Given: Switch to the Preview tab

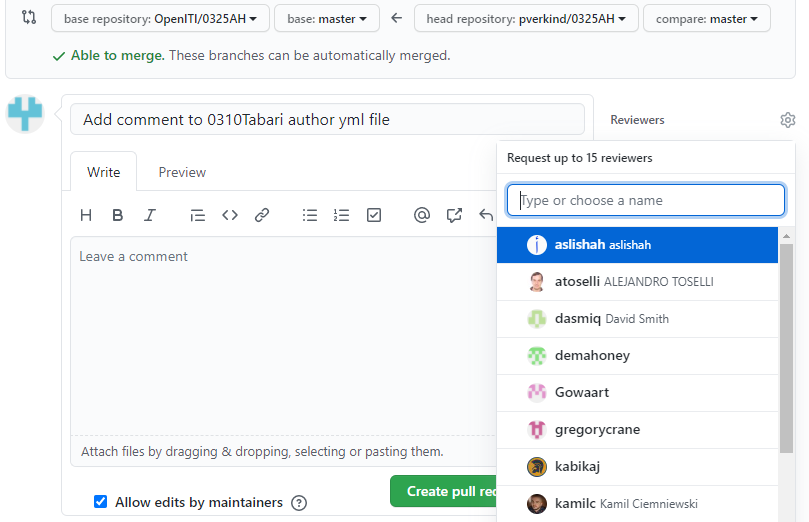Looking at the screenshot, I should pyautogui.click(x=182, y=172).
